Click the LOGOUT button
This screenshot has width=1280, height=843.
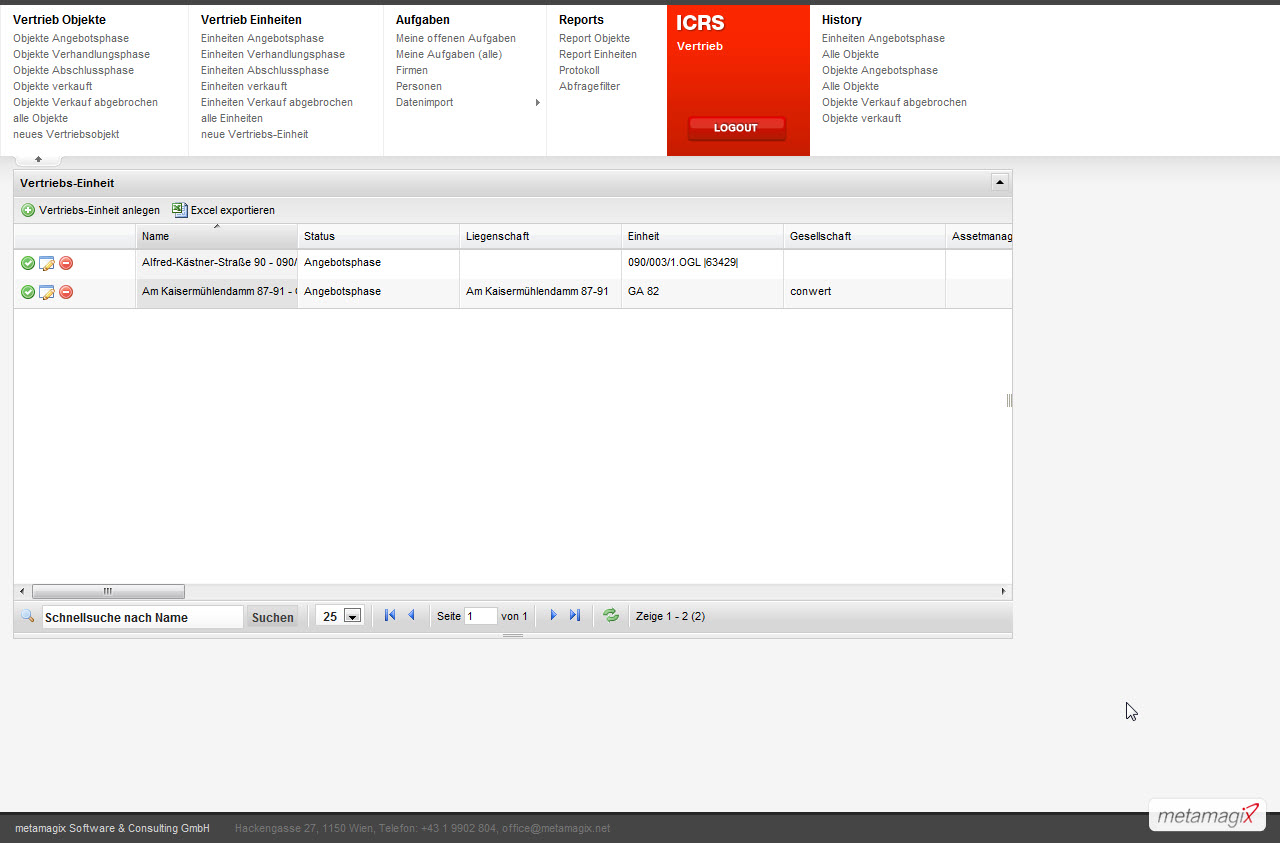(736, 128)
